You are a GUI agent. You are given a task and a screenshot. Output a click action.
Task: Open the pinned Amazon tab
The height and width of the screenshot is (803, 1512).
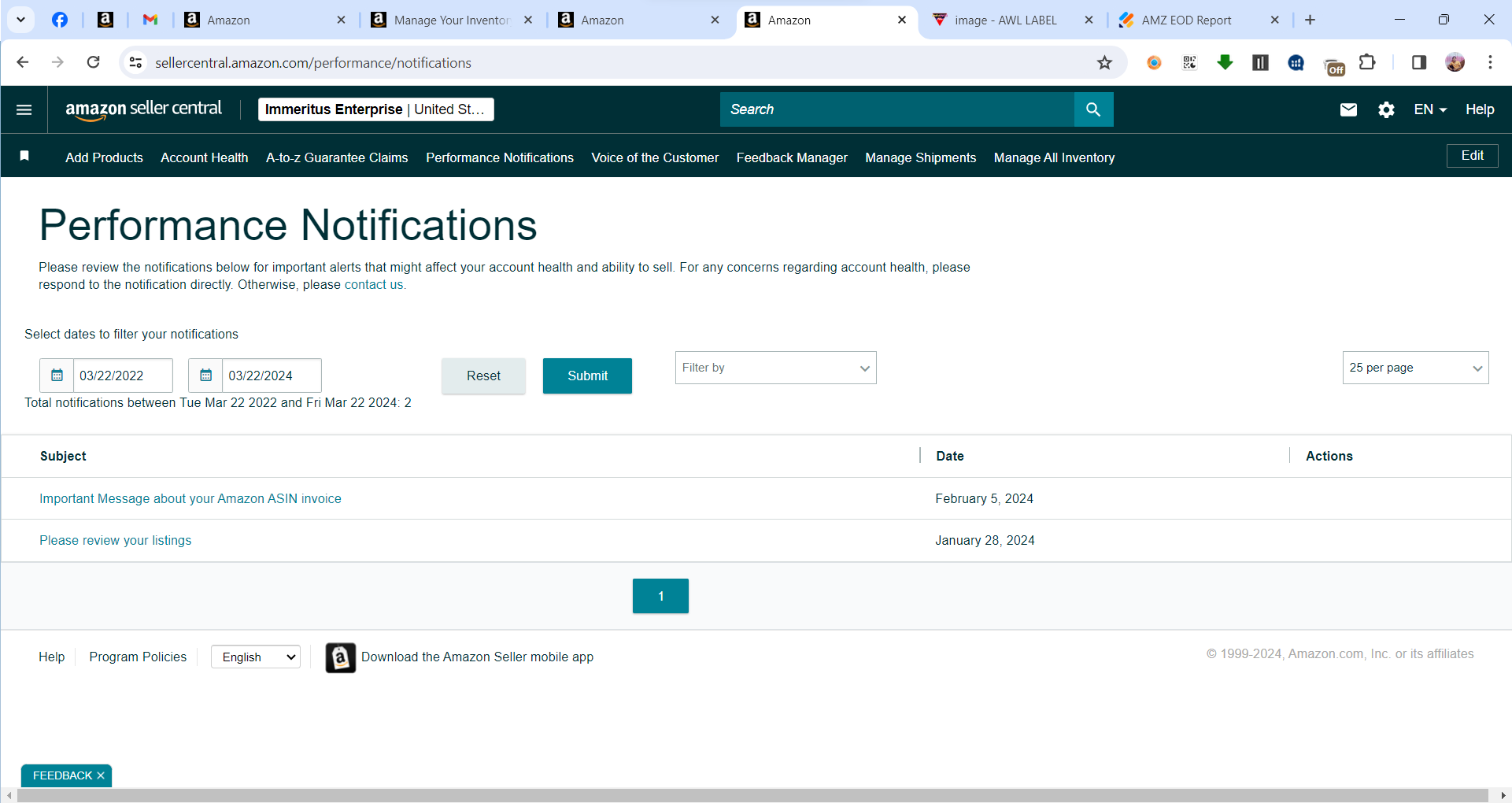[x=105, y=20]
